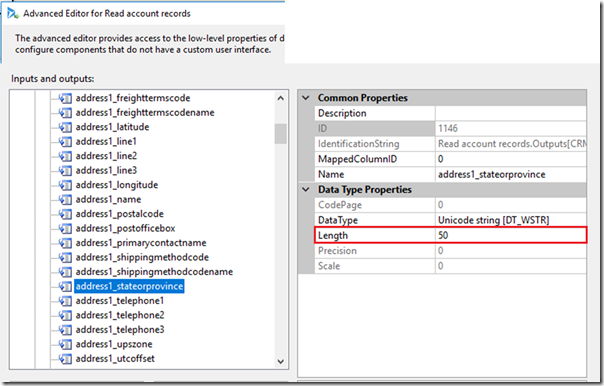Select the address1_primarycontactname column
This screenshot has width=604, height=386.
pyautogui.click(x=141, y=243)
